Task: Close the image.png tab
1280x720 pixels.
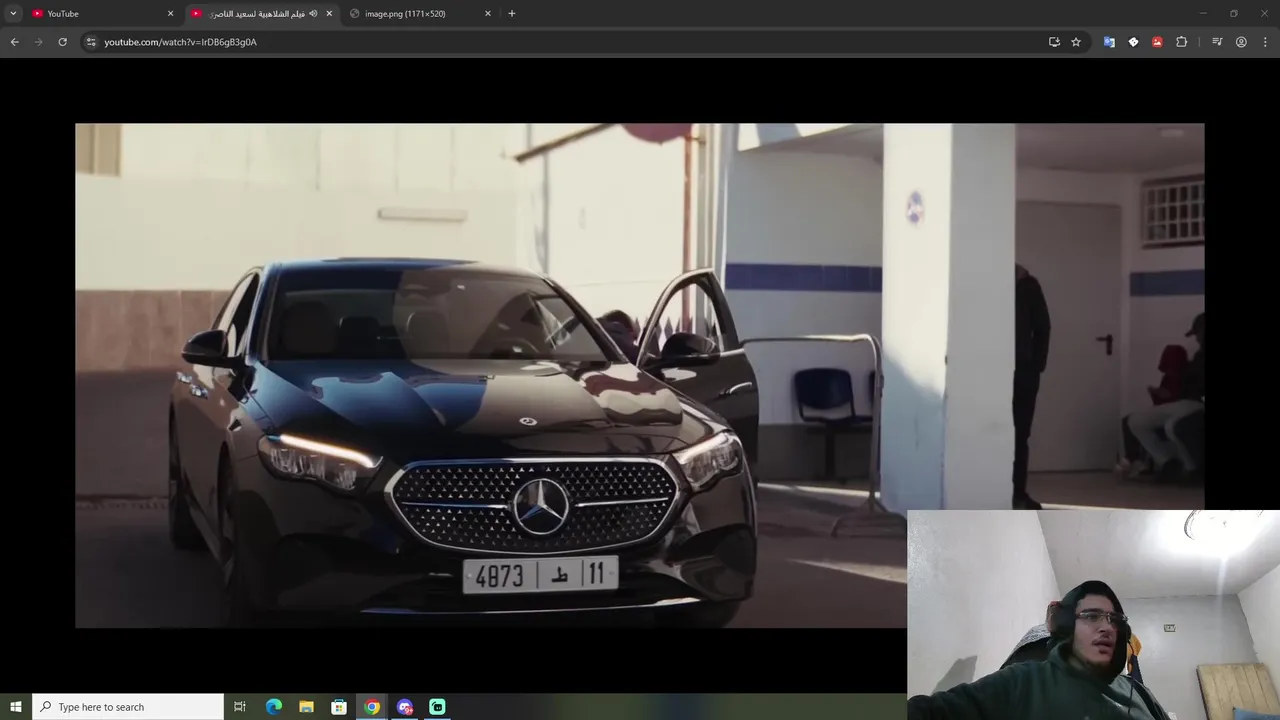Action: pos(488,13)
